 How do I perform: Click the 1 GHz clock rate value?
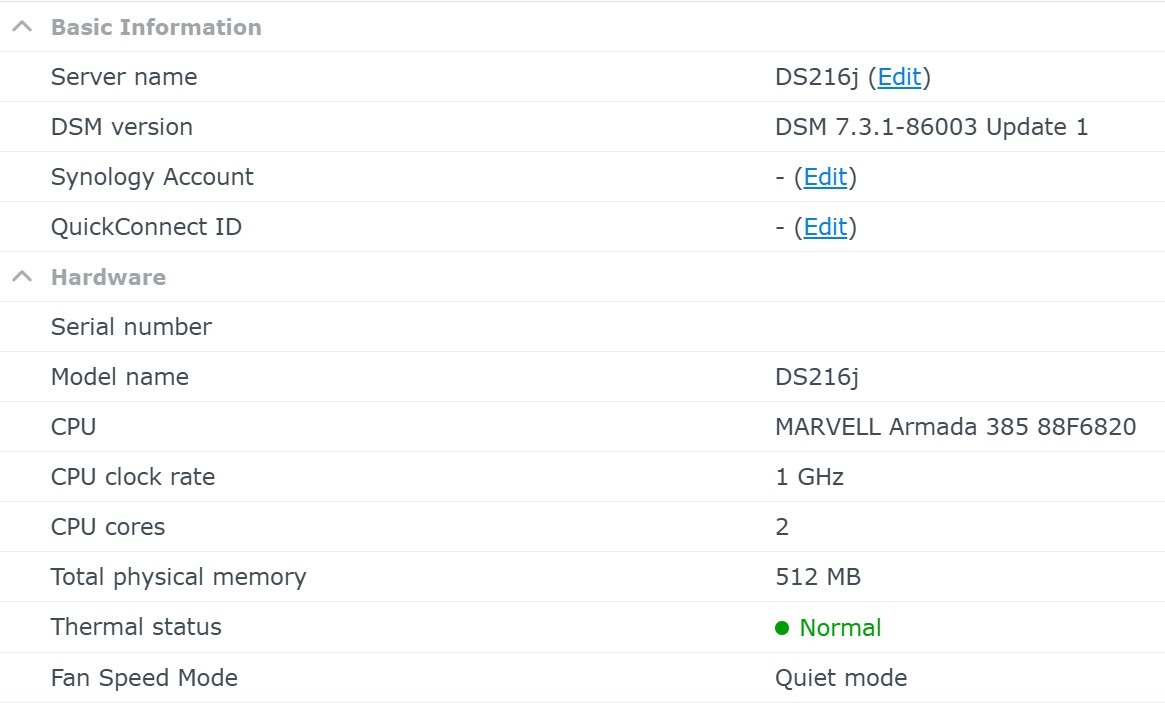point(809,477)
